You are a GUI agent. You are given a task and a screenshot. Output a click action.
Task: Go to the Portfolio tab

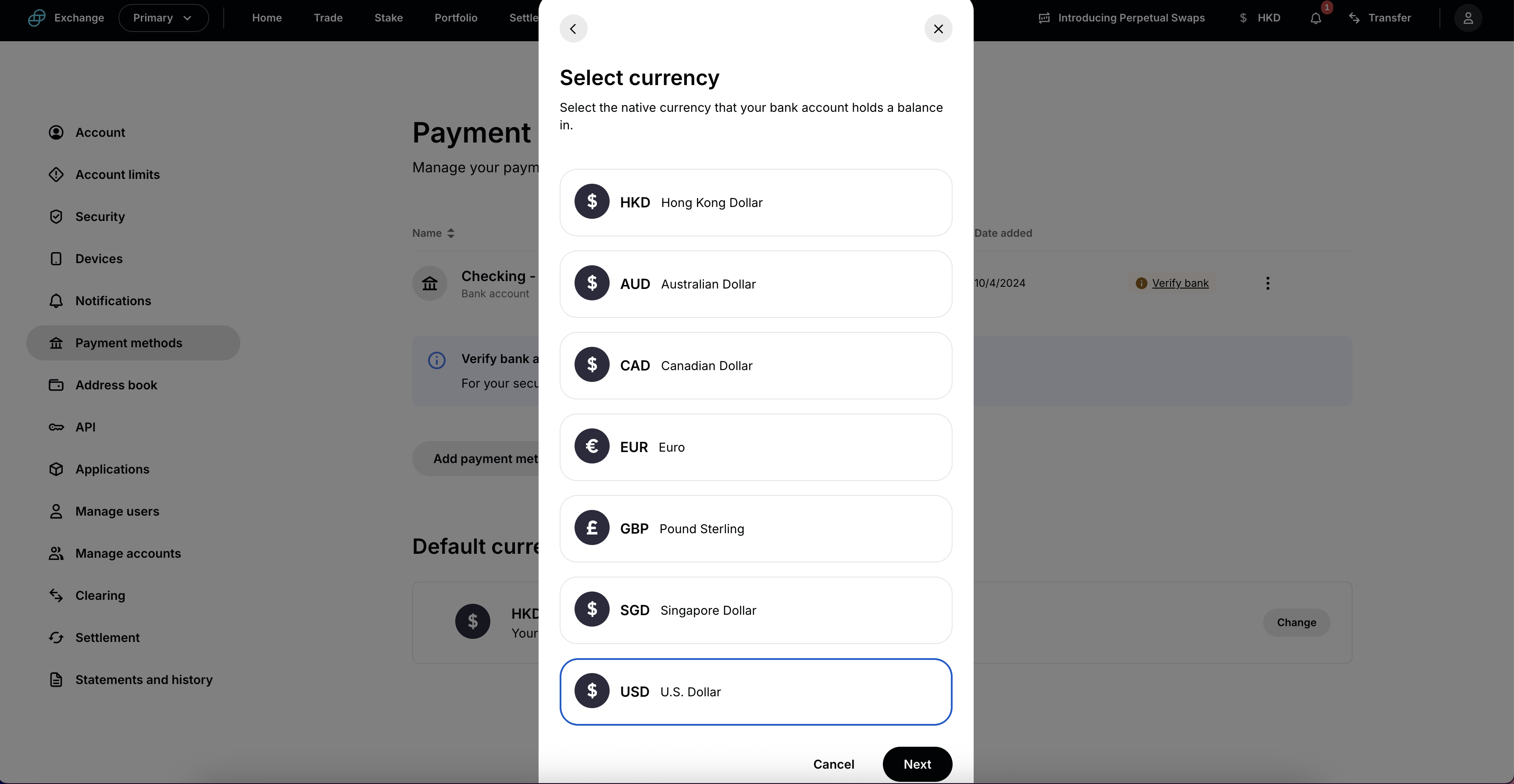tap(456, 18)
